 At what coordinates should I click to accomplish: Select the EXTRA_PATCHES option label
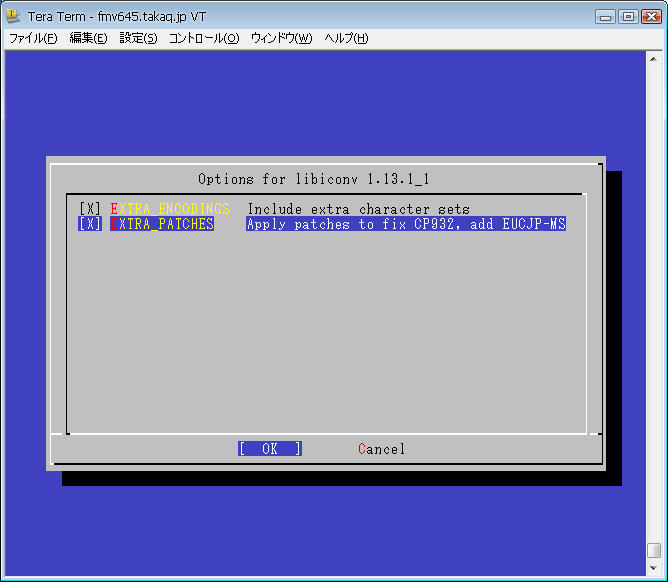[x=162, y=224]
